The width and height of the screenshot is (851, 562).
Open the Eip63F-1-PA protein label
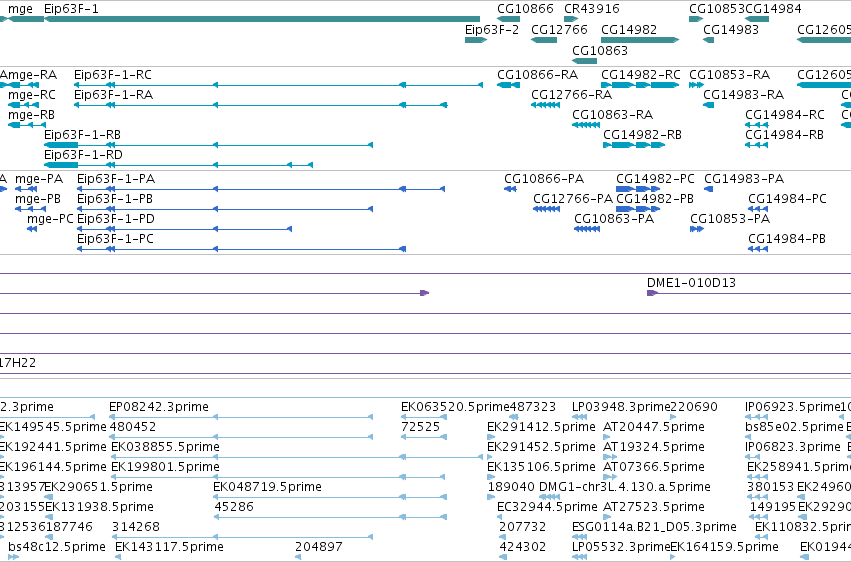[116, 179]
